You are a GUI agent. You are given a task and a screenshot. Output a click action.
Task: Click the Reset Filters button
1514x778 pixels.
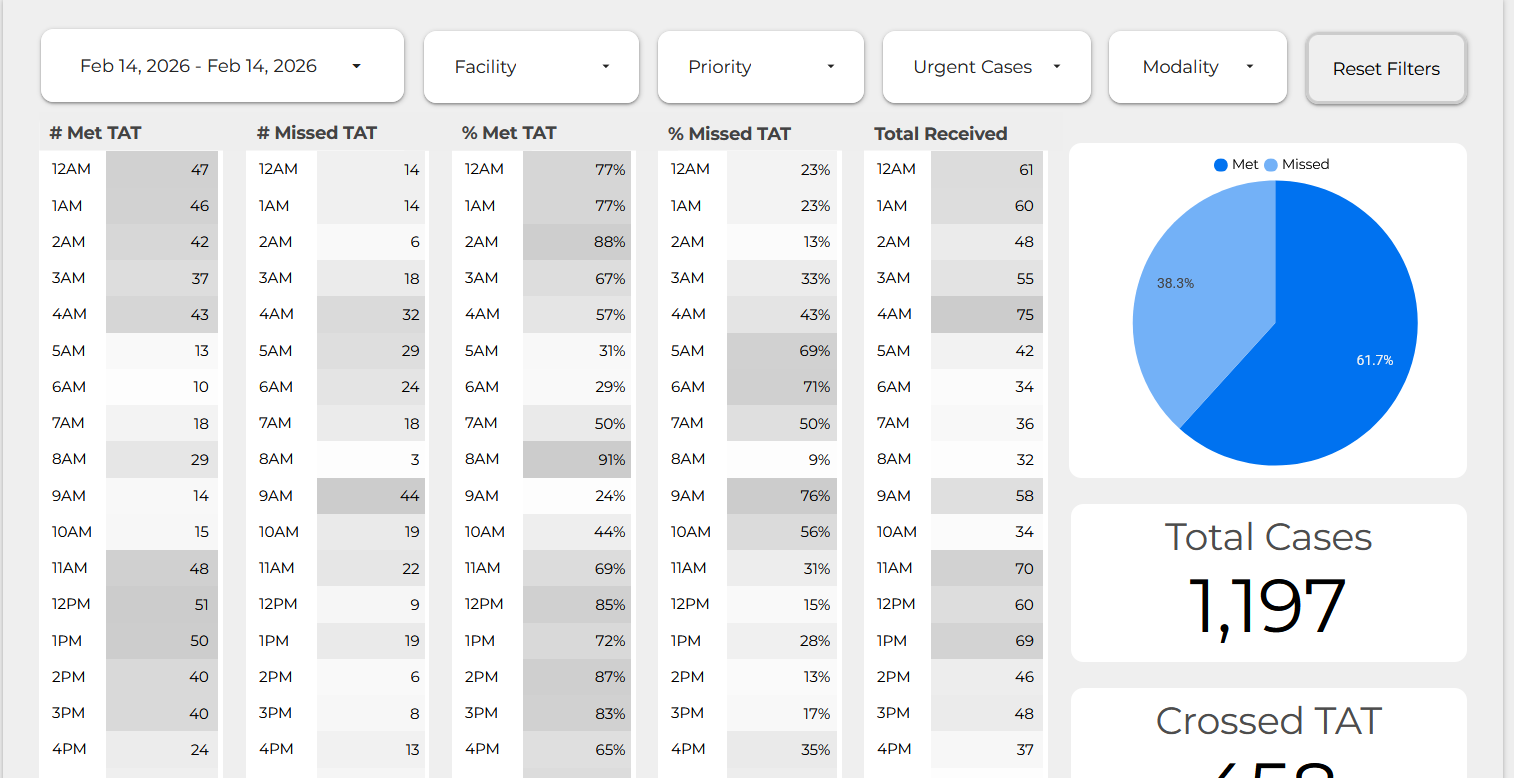click(x=1386, y=68)
